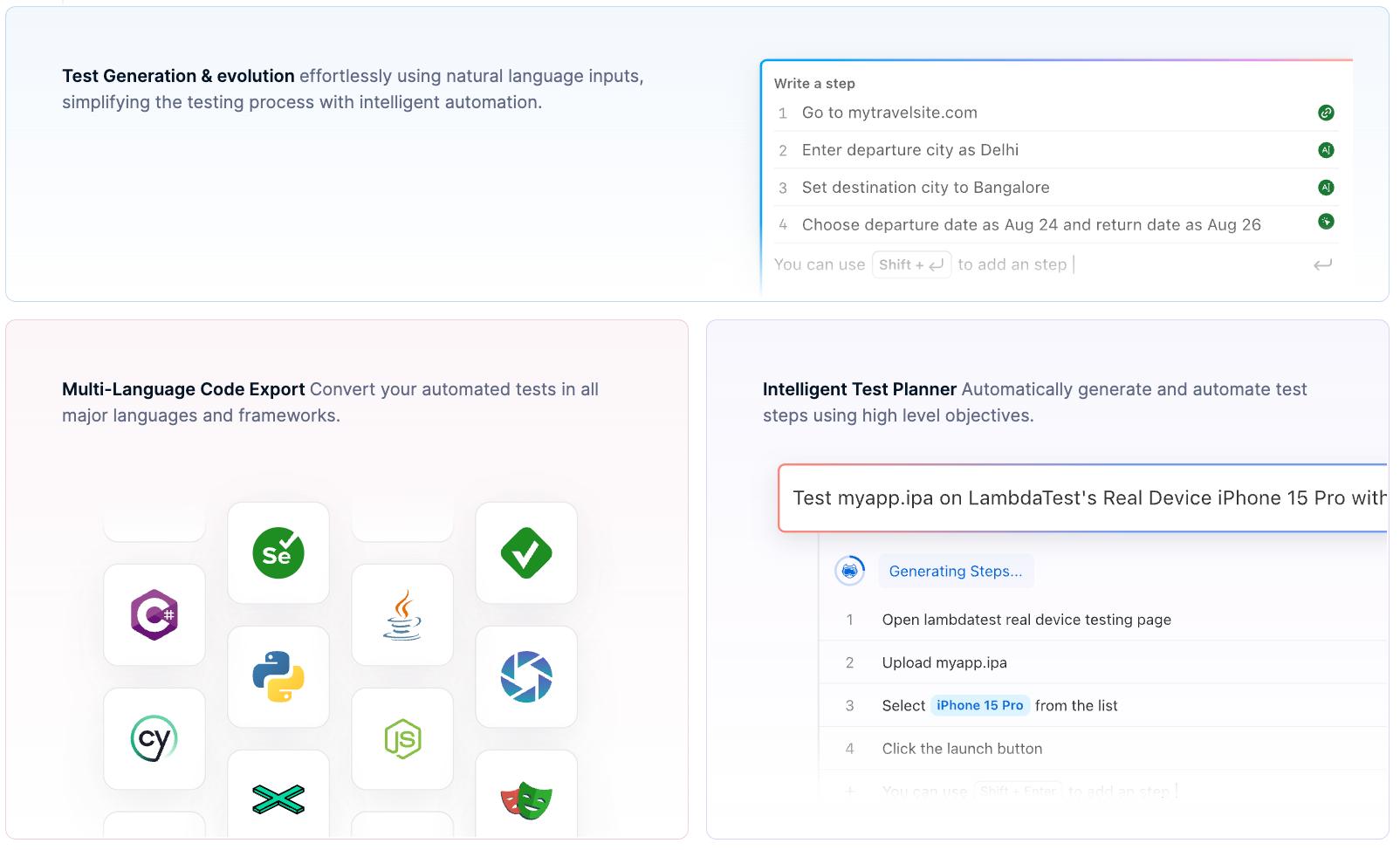This screenshot has height=850, width=1400.
Task: Click the green checkmark diamond icon
Action: click(x=526, y=552)
